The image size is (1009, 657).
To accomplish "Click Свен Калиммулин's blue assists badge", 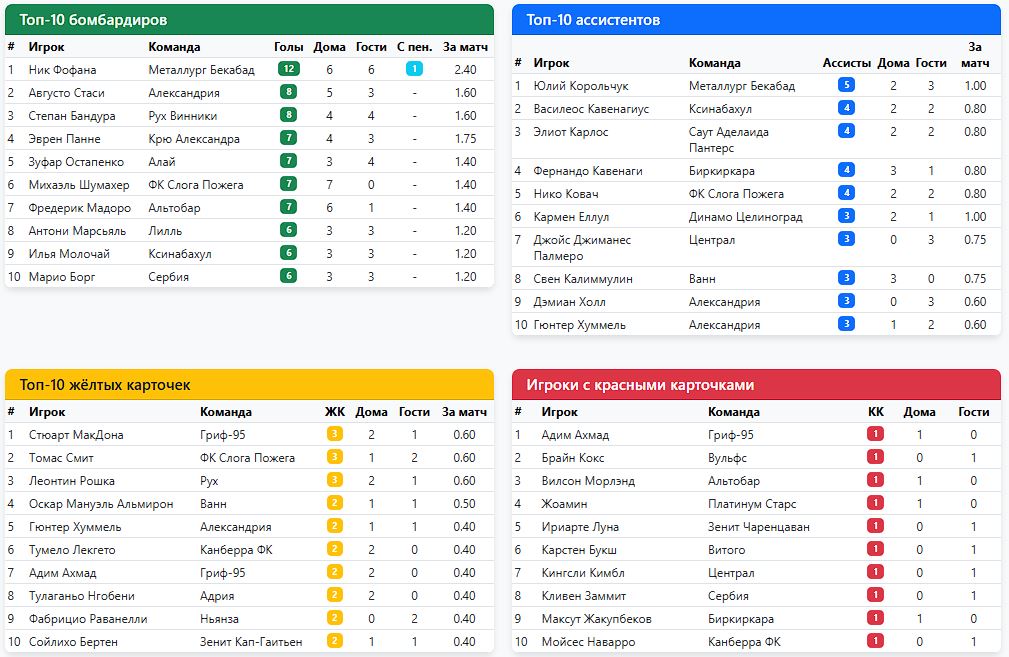I will click(846, 278).
